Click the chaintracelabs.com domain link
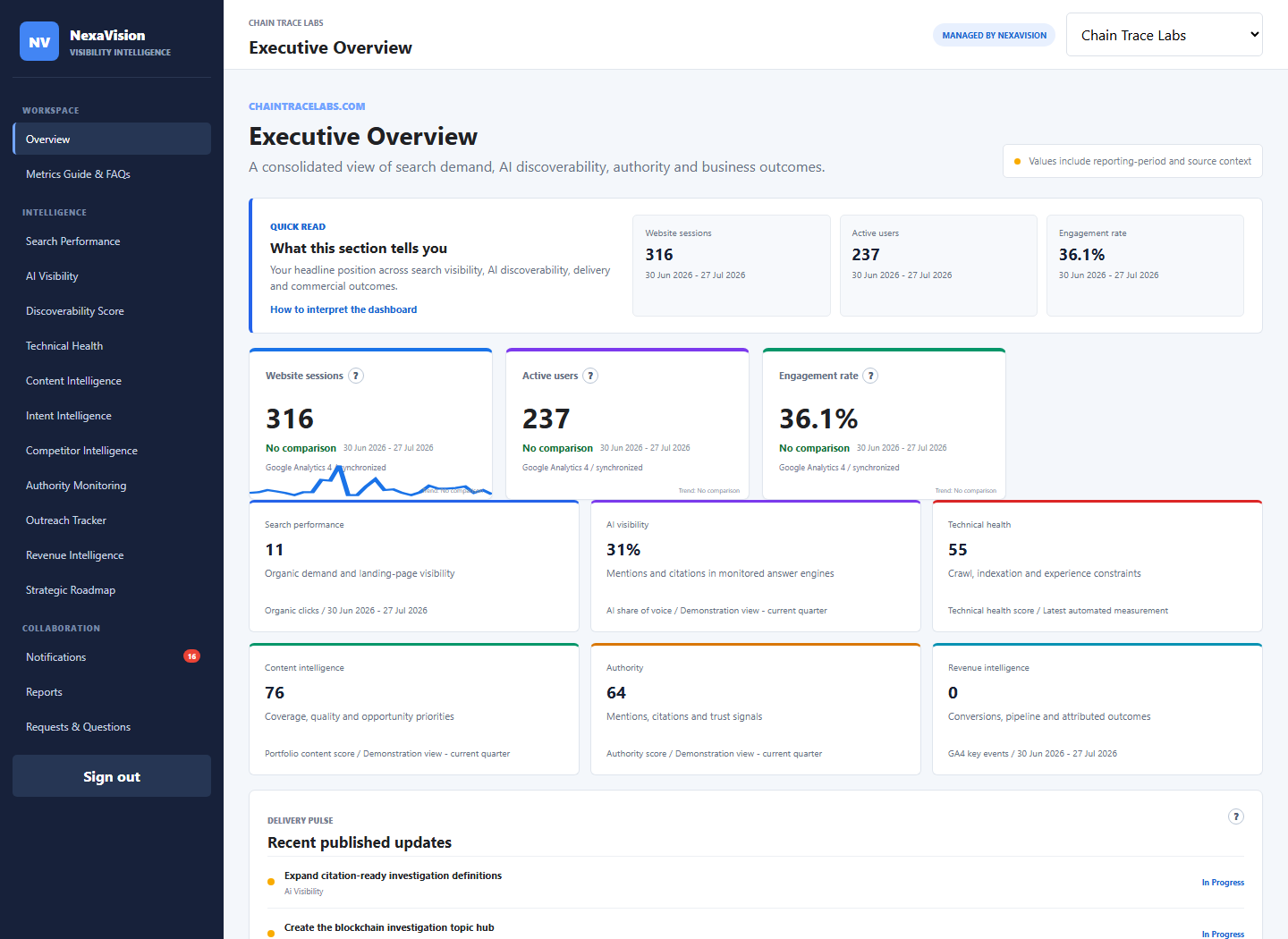This screenshot has height=939, width=1288. coord(307,106)
